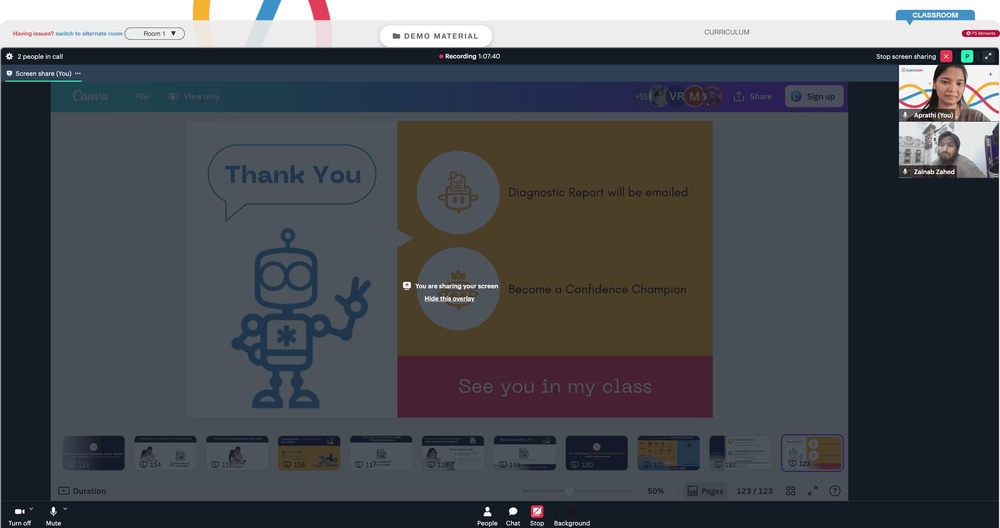Click Hide this overlay link

[450, 298]
